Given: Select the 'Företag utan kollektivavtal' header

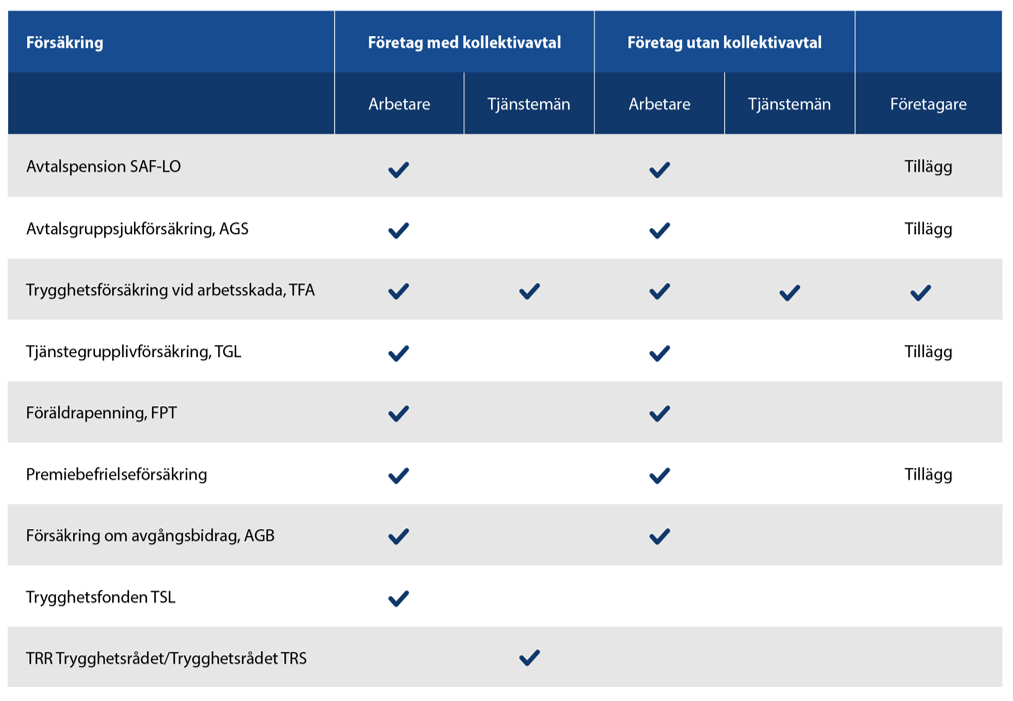Looking at the screenshot, I should 724,43.
